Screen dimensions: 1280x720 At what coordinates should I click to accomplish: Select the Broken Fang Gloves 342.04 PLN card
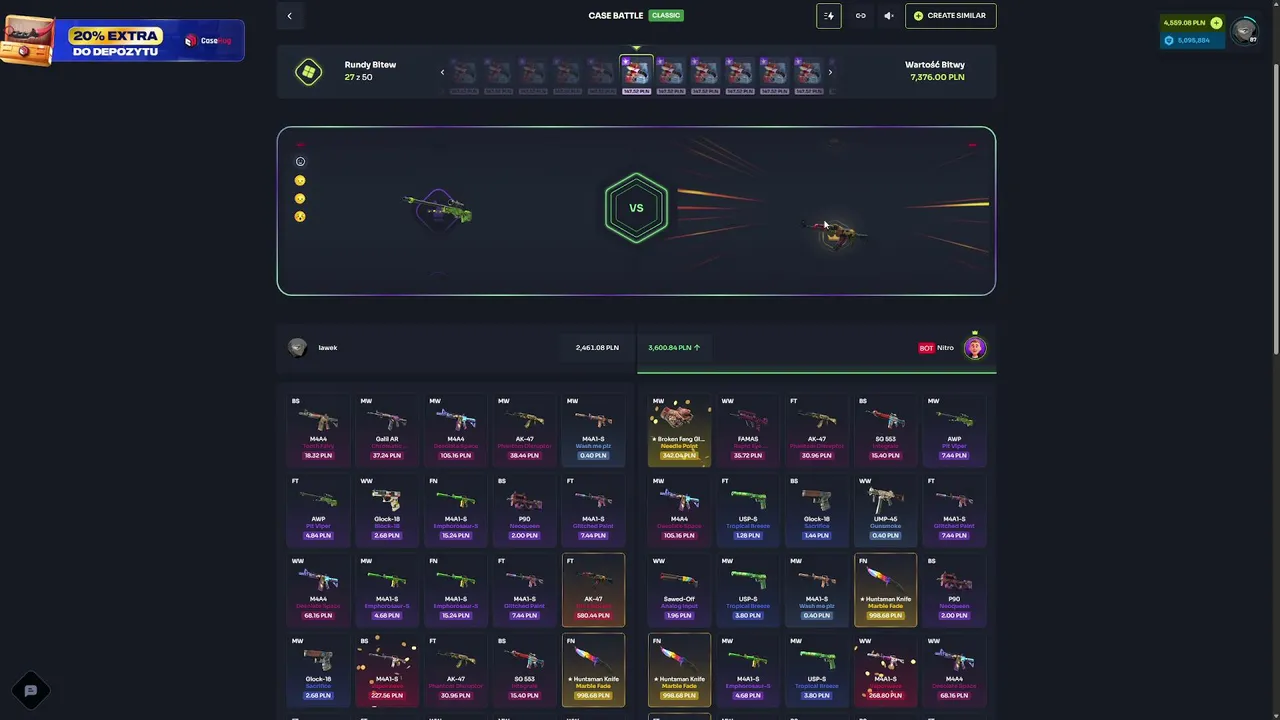point(679,428)
